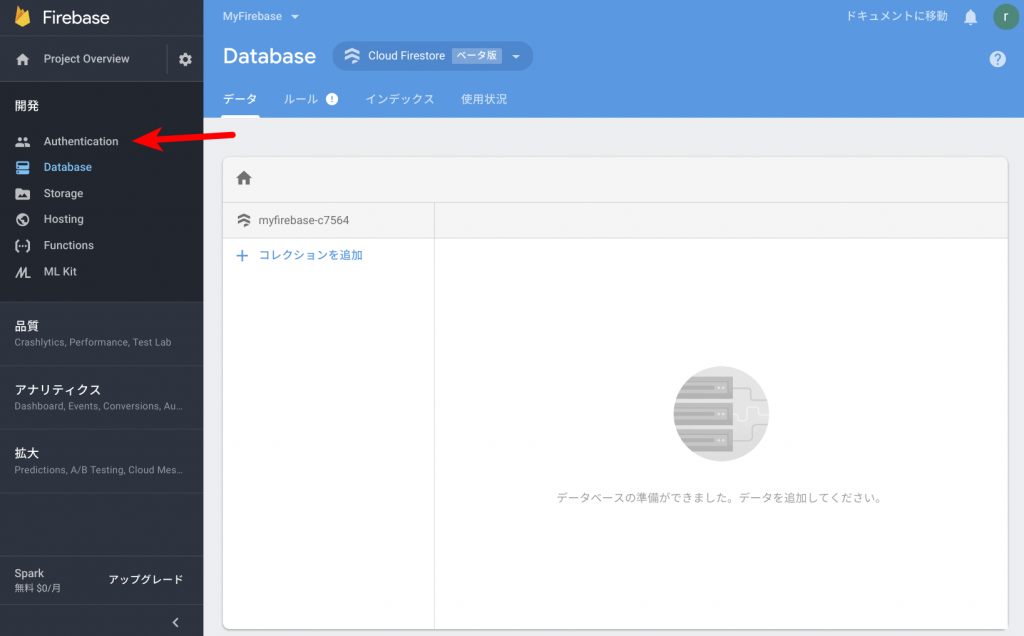Open the ML Kit section
The height and width of the screenshot is (636, 1024).
[62, 271]
